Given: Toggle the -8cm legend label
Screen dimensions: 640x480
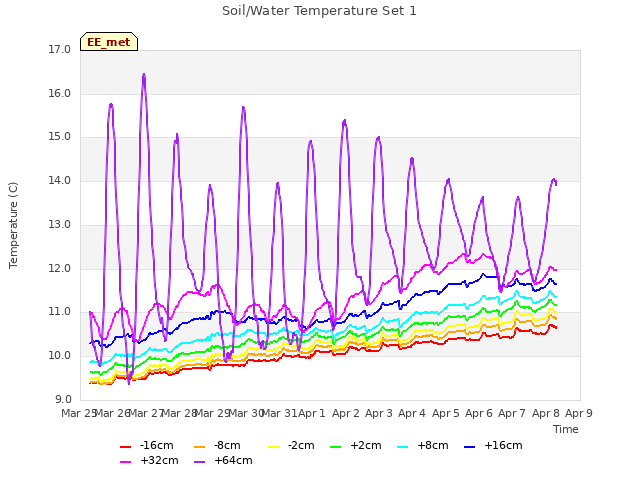Looking at the screenshot, I should click(227, 445).
